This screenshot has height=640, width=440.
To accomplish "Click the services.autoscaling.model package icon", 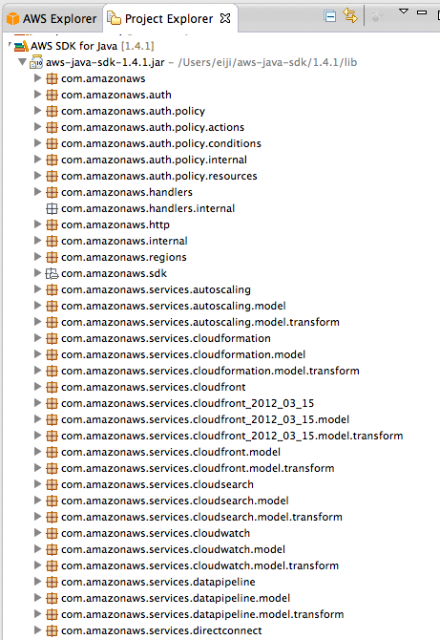I will click(x=52, y=306).
